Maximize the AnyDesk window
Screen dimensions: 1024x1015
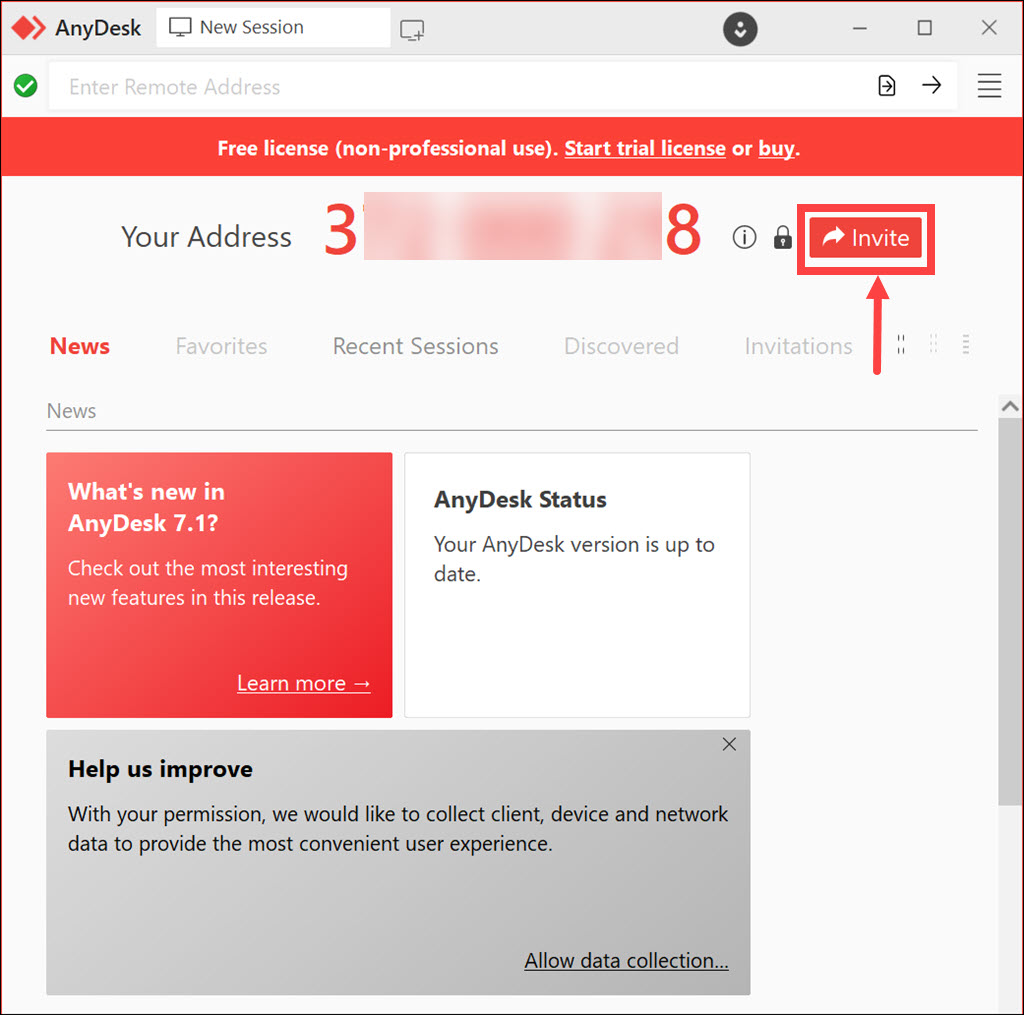tap(925, 27)
